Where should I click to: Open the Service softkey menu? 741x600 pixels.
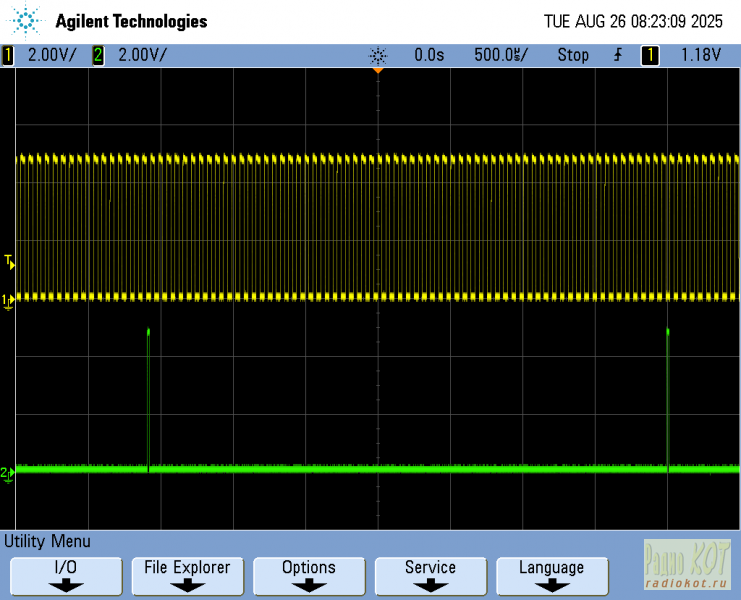pyautogui.click(x=430, y=576)
